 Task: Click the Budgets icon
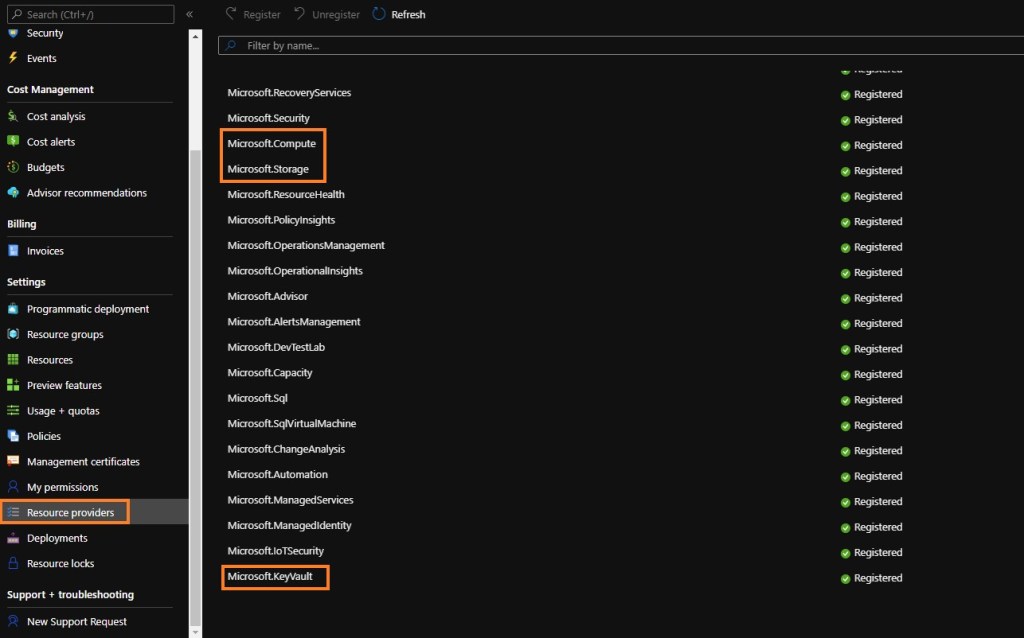(x=13, y=167)
